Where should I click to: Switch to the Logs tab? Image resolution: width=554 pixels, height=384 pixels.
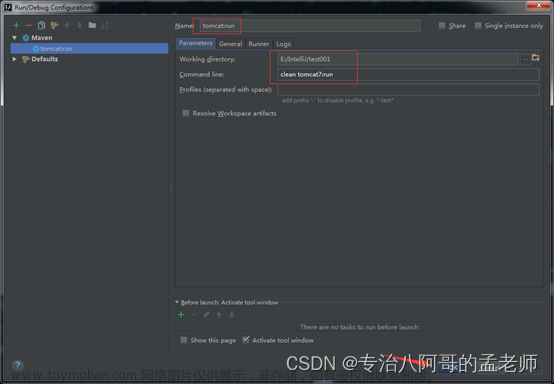point(283,44)
